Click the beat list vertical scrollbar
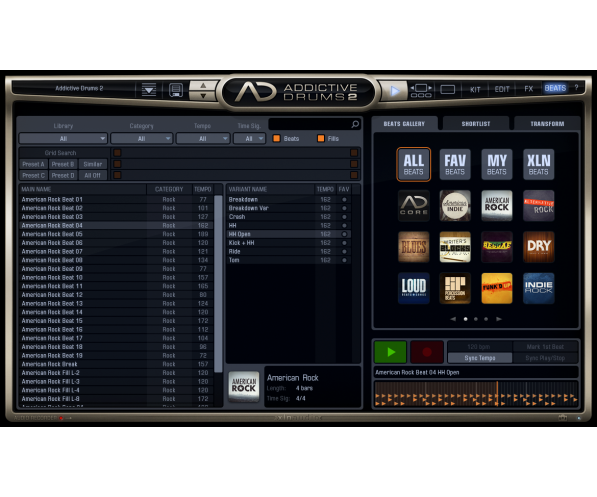597x497 pixels. [x=218, y=284]
